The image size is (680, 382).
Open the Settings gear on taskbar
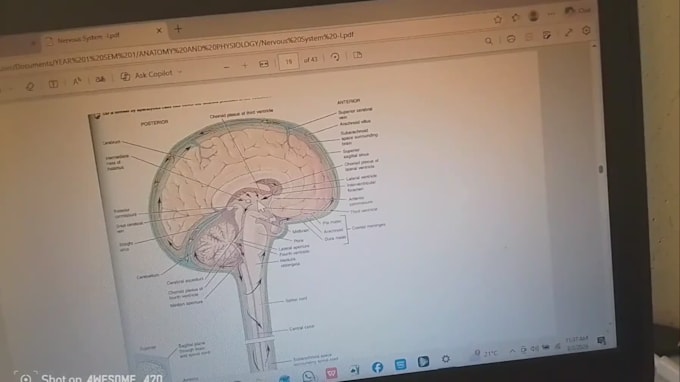coord(445,359)
